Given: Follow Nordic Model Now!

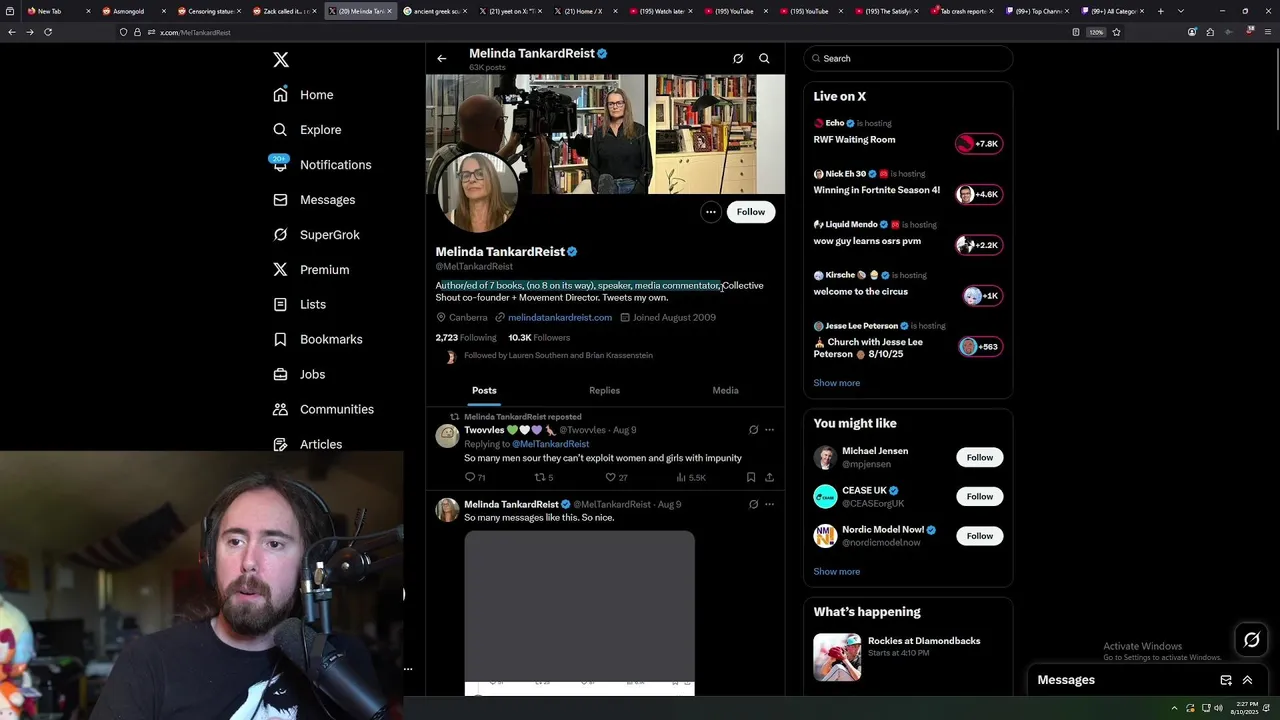Looking at the screenshot, I should 980,536.
